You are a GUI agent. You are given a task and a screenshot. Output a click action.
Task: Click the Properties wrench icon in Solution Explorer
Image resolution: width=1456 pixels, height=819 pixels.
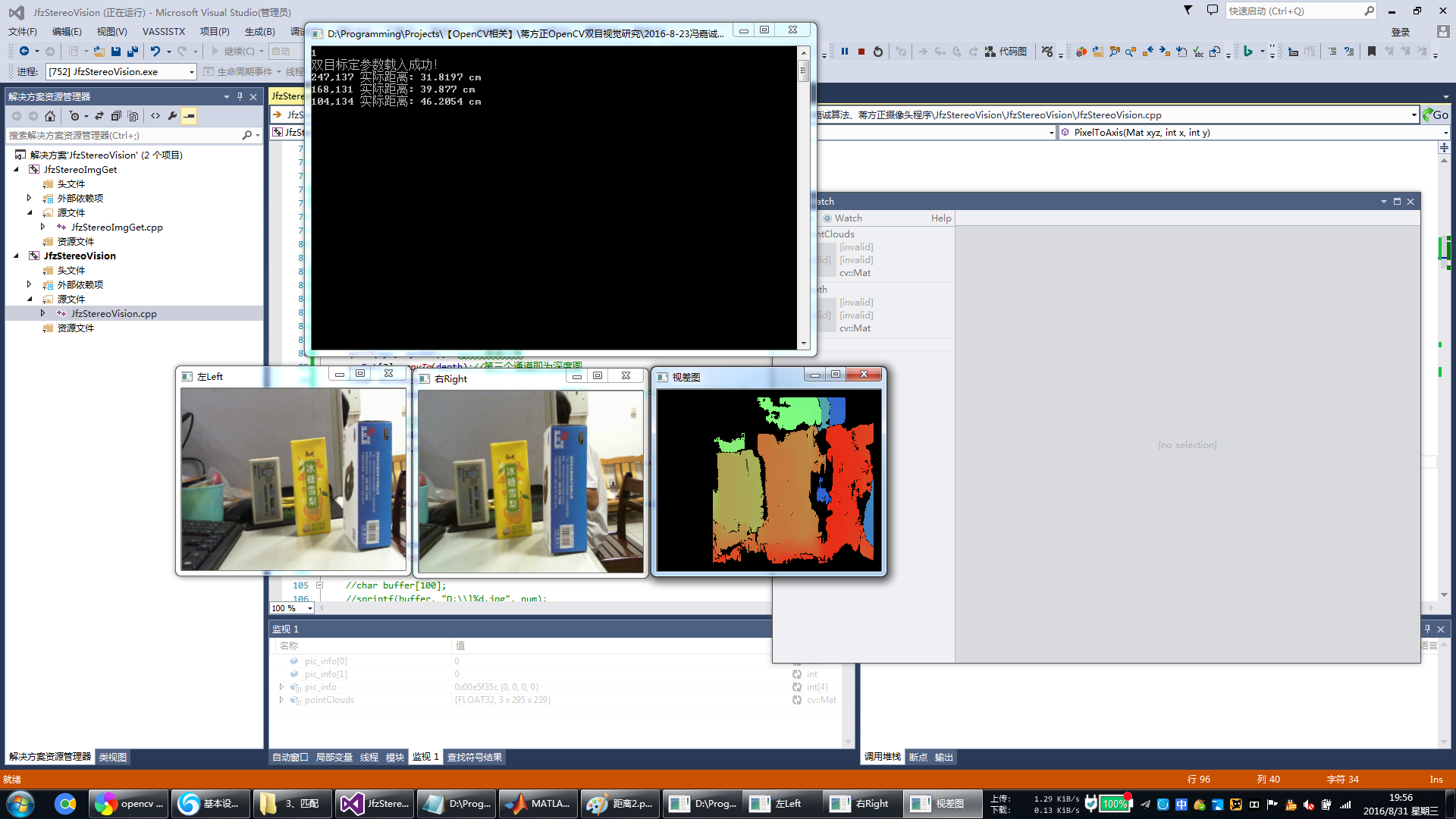(x=172, y=116)
